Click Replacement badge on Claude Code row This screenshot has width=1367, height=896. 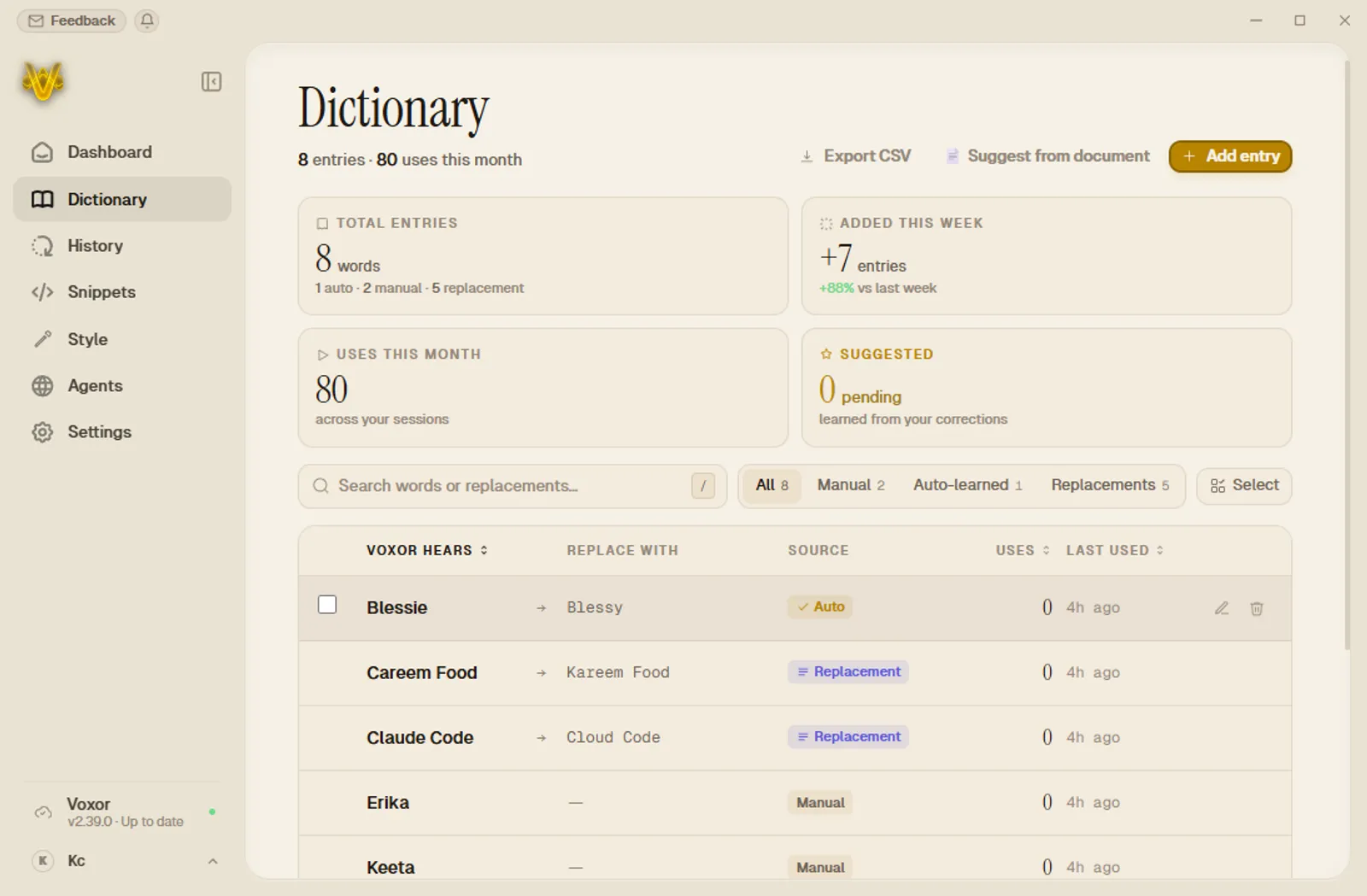click(848, 736)
